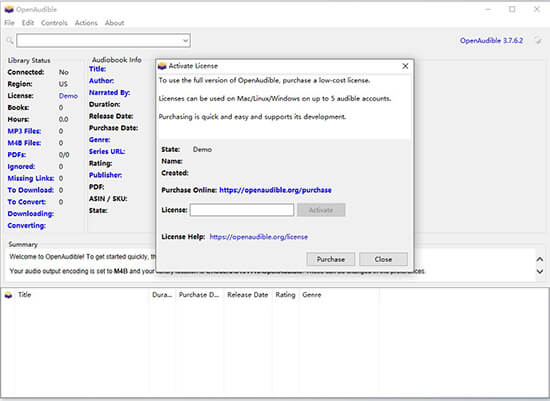Click the Downloading link
The height and width of the screenshot is (401, 550).
[x=31, y=214]
